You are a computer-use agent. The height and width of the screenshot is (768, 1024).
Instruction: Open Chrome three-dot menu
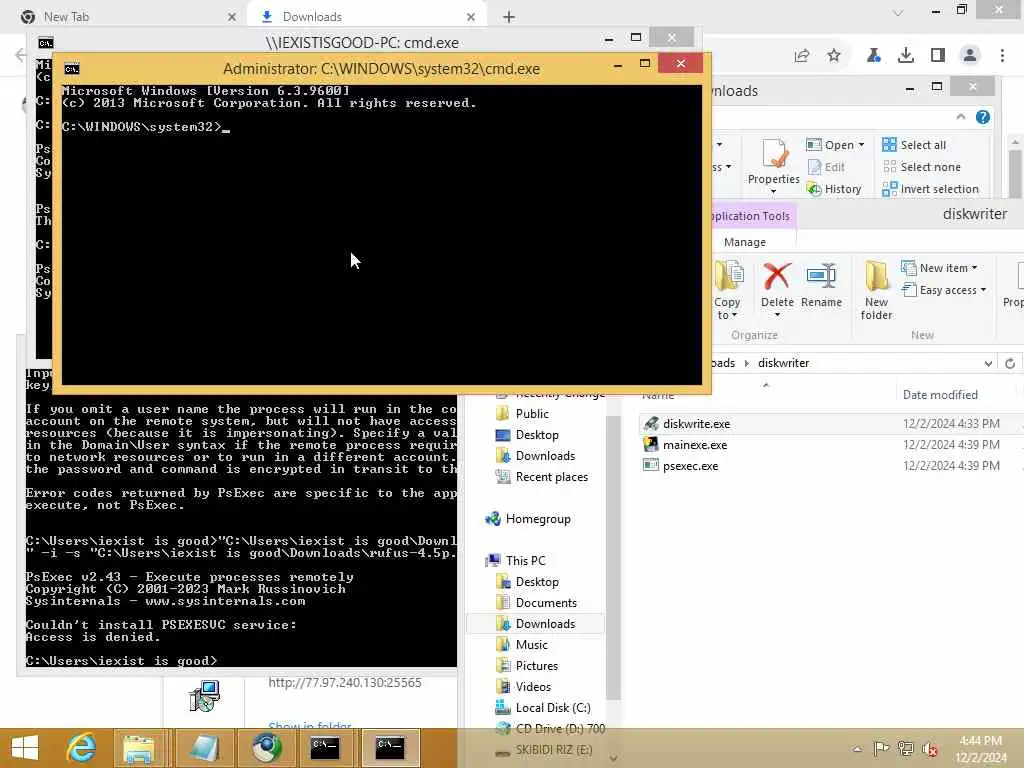pos(1002,56)
